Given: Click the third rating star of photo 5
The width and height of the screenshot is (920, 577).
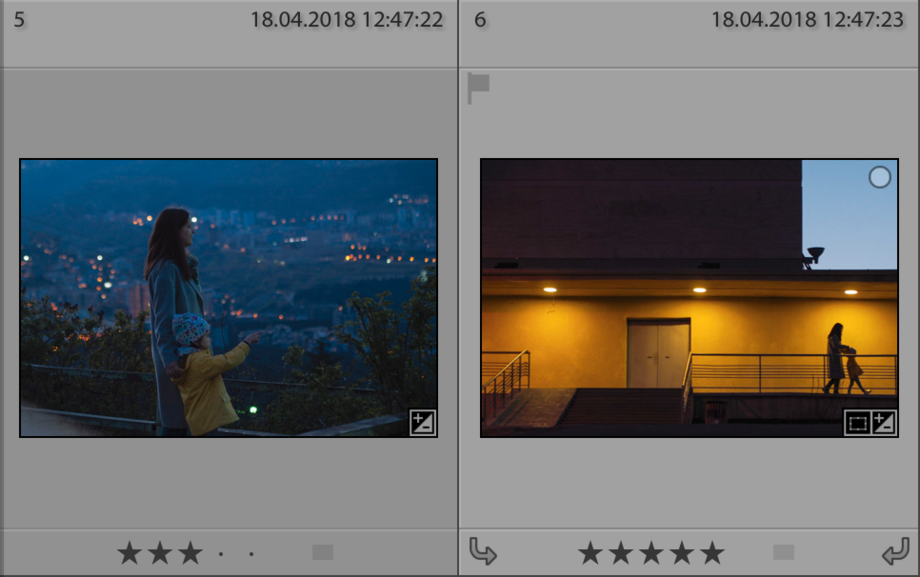Looking at the screenshot, I should (190, 553).
